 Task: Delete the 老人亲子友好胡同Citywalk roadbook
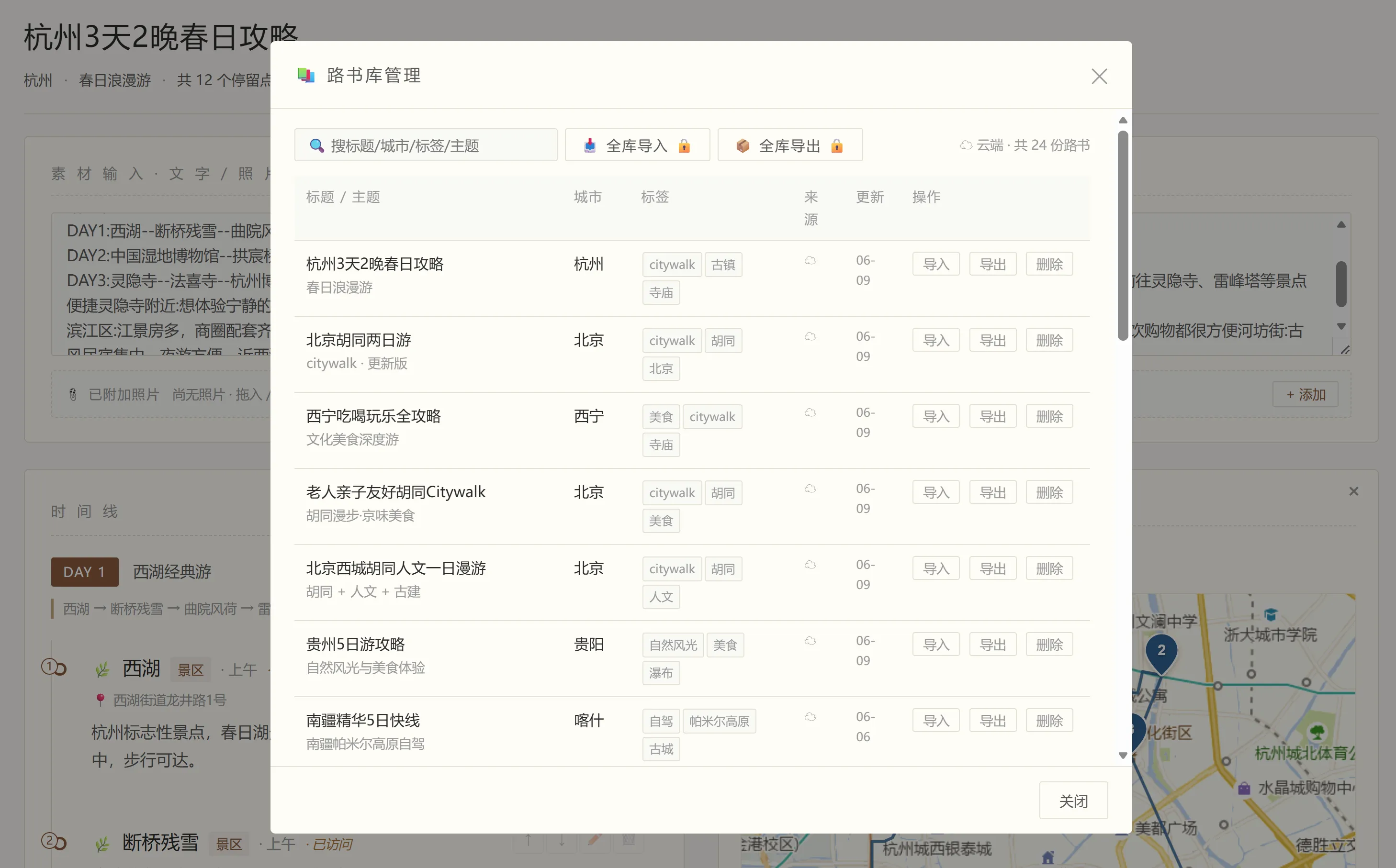[1049, 492]
